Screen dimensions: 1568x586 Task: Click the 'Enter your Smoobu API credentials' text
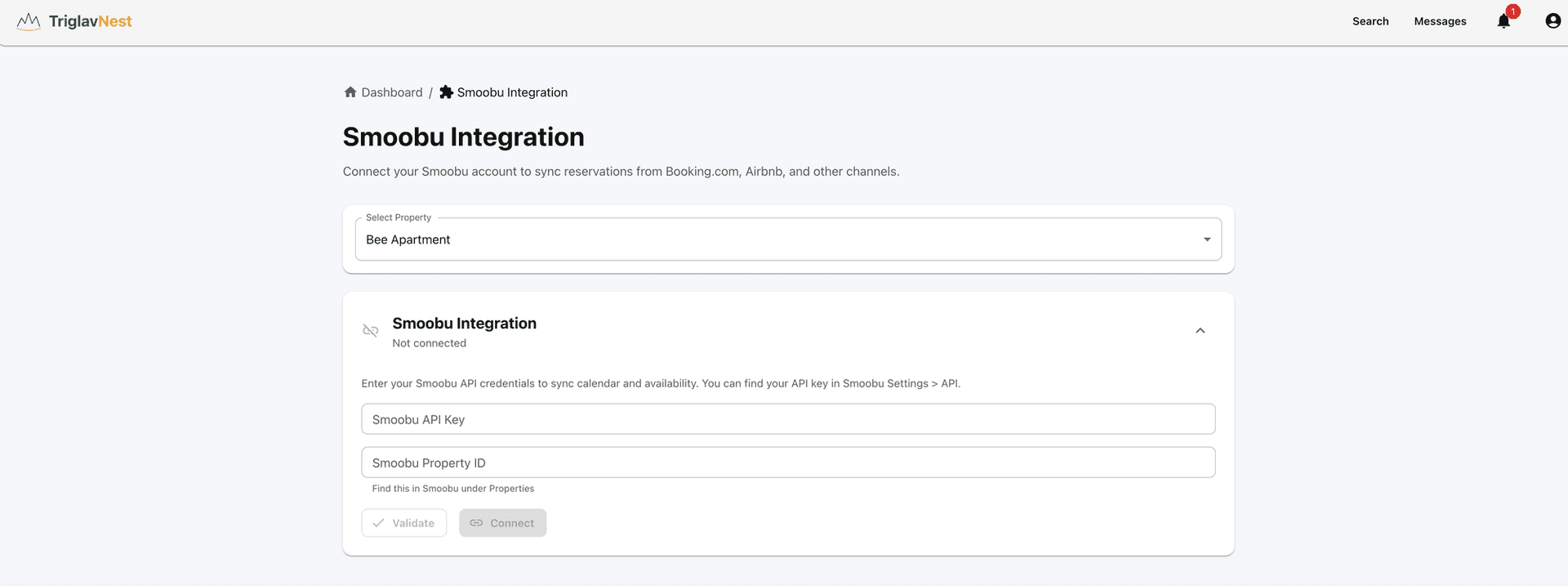click(661, 383)
